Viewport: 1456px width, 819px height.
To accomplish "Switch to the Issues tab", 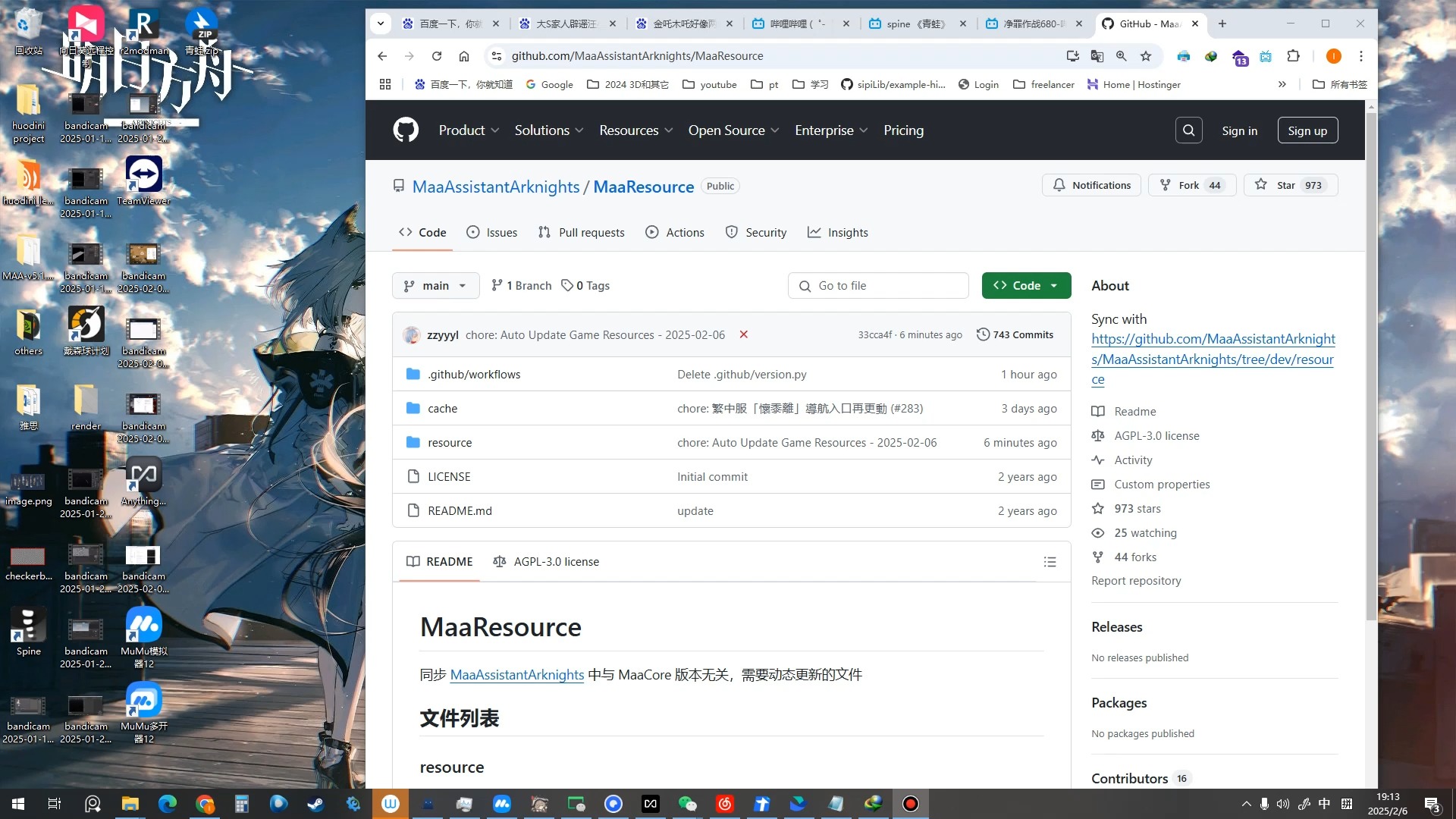I will (491, 233).
